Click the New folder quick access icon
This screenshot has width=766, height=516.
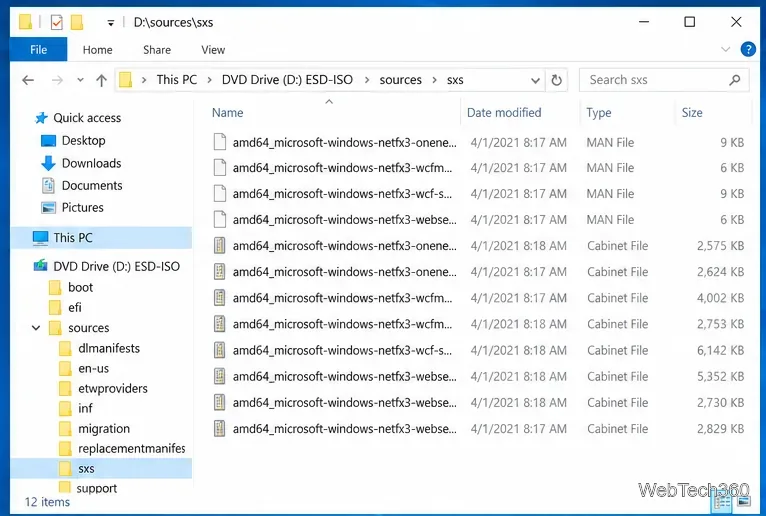[x=77, y=22]
